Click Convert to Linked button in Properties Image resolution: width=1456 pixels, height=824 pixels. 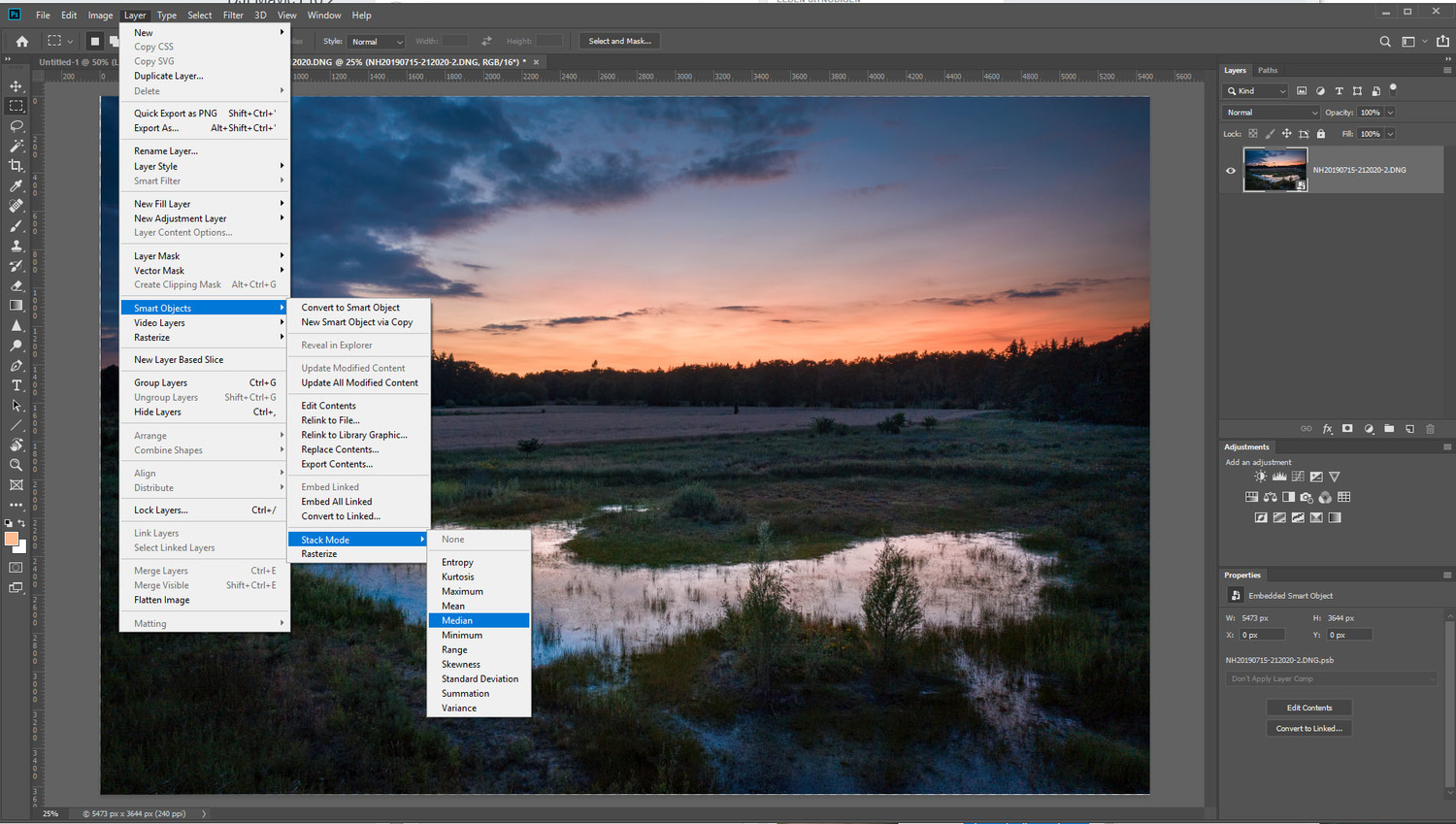1309,729
